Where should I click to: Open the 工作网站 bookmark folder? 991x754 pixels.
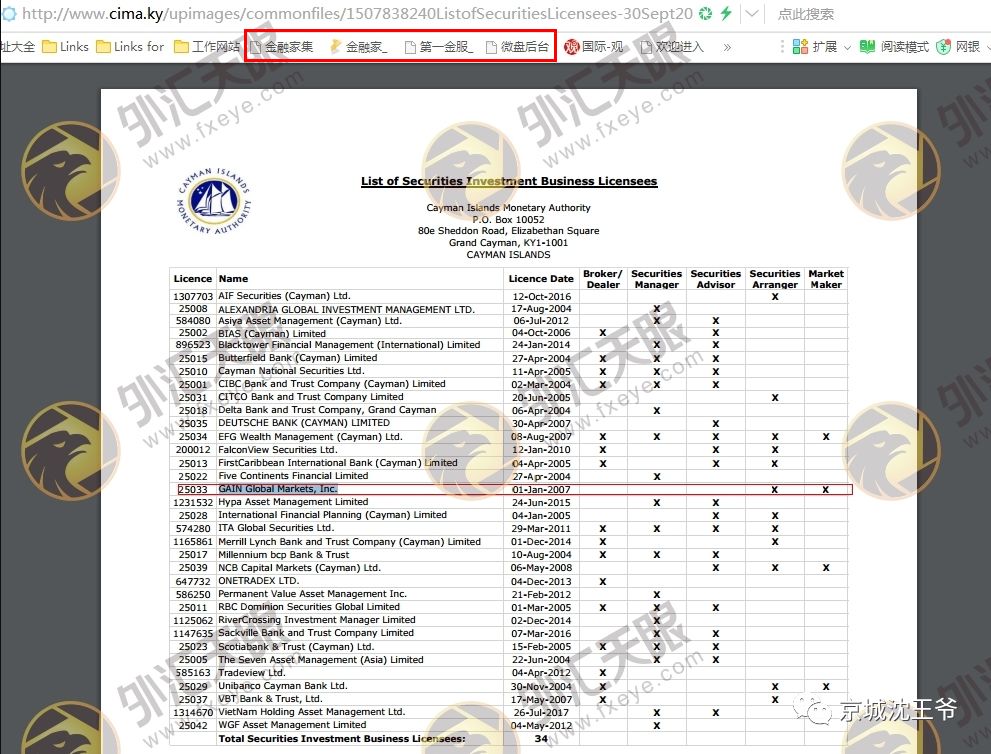point(207,47)
